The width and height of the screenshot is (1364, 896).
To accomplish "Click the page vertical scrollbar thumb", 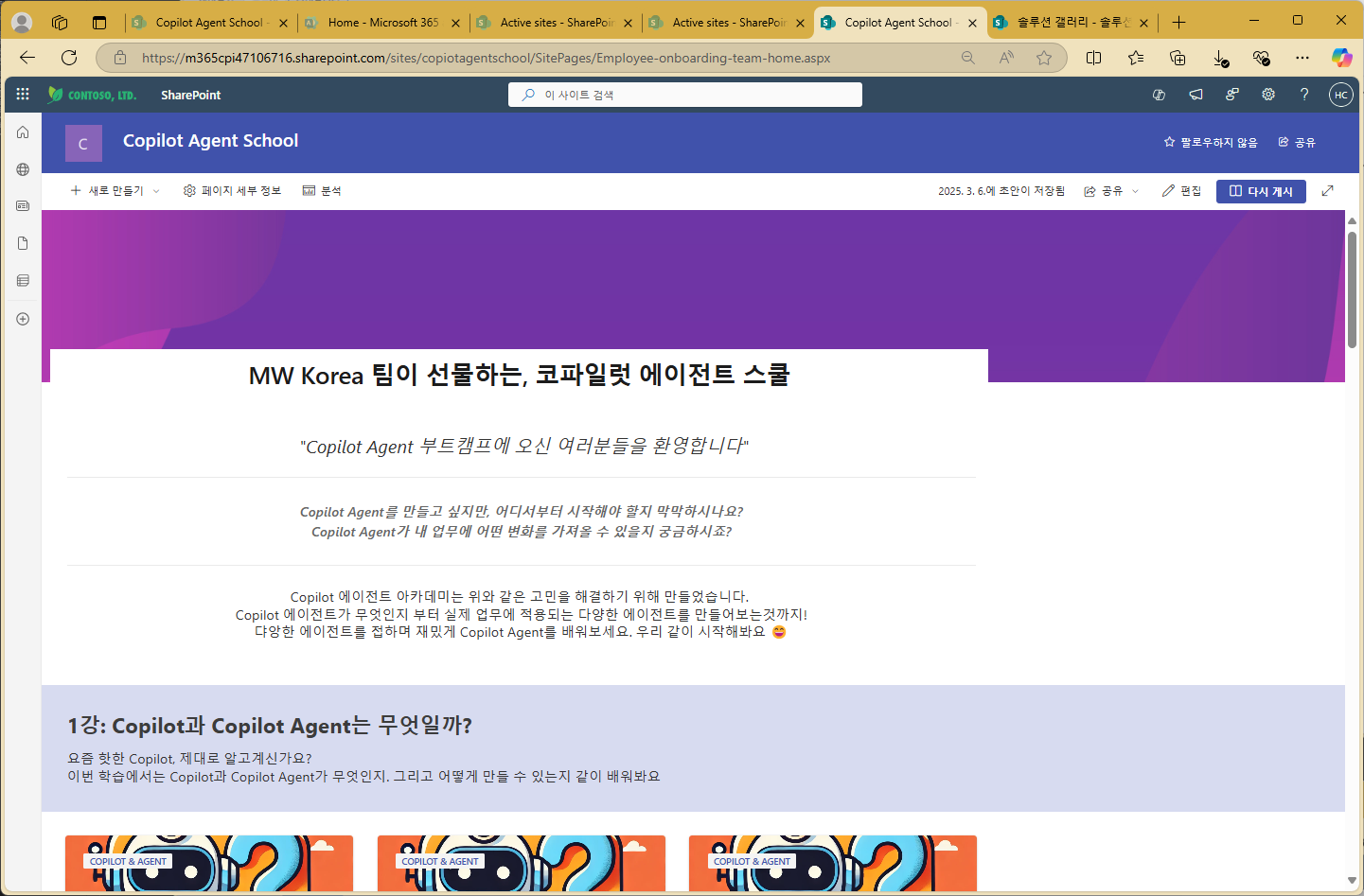I will pos(1352,289).
